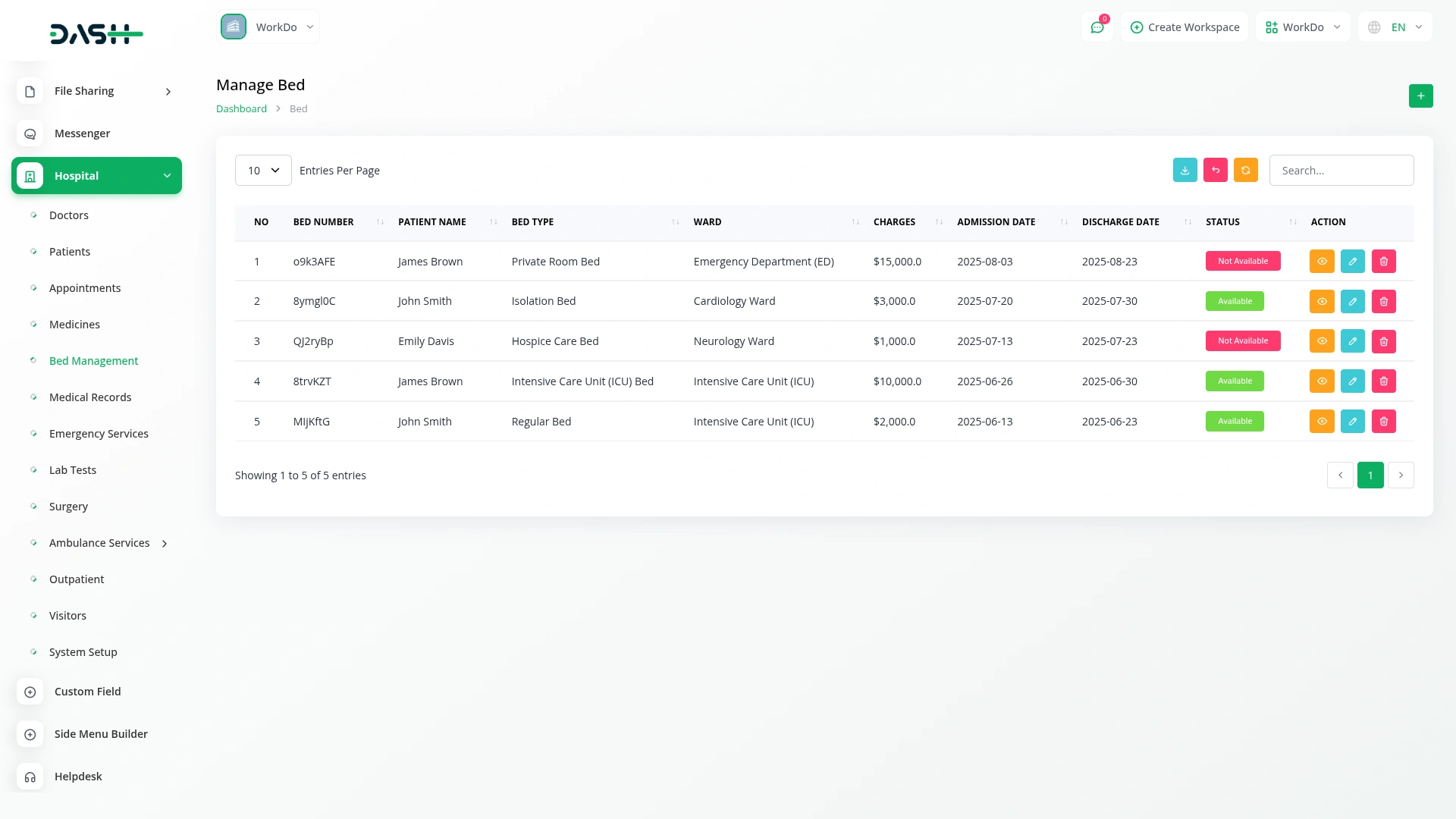Click the orange refresh icon near search
1456x819 pixels.
[1245, 170]
